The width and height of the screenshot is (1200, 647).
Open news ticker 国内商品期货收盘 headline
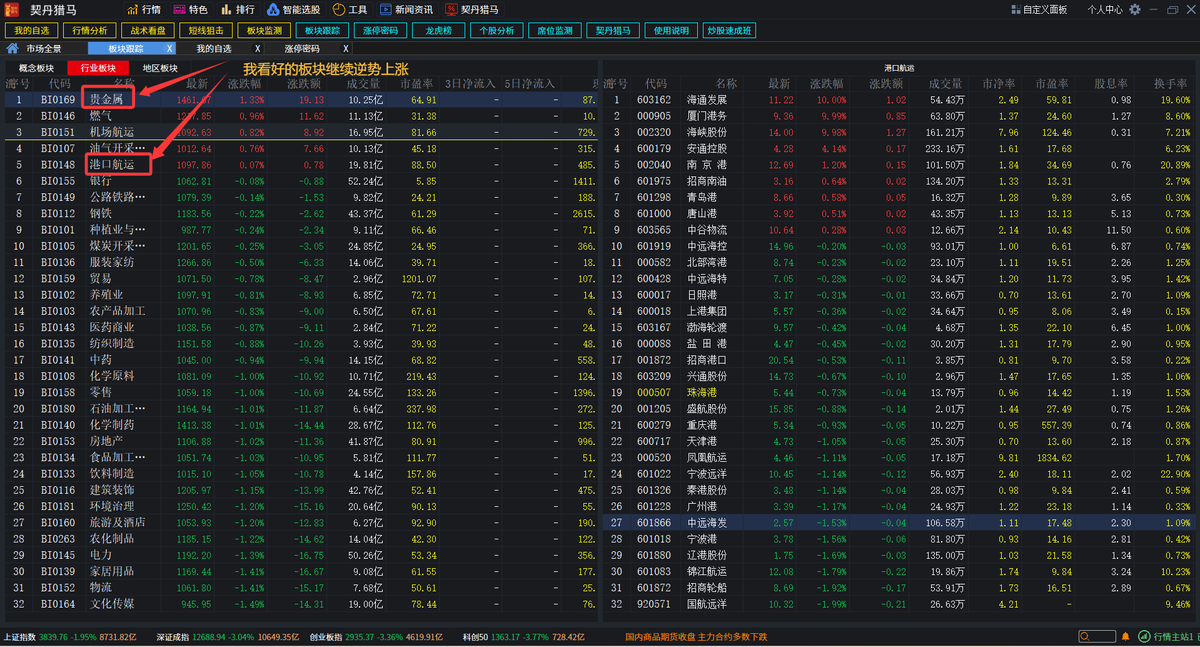point(696,637)
